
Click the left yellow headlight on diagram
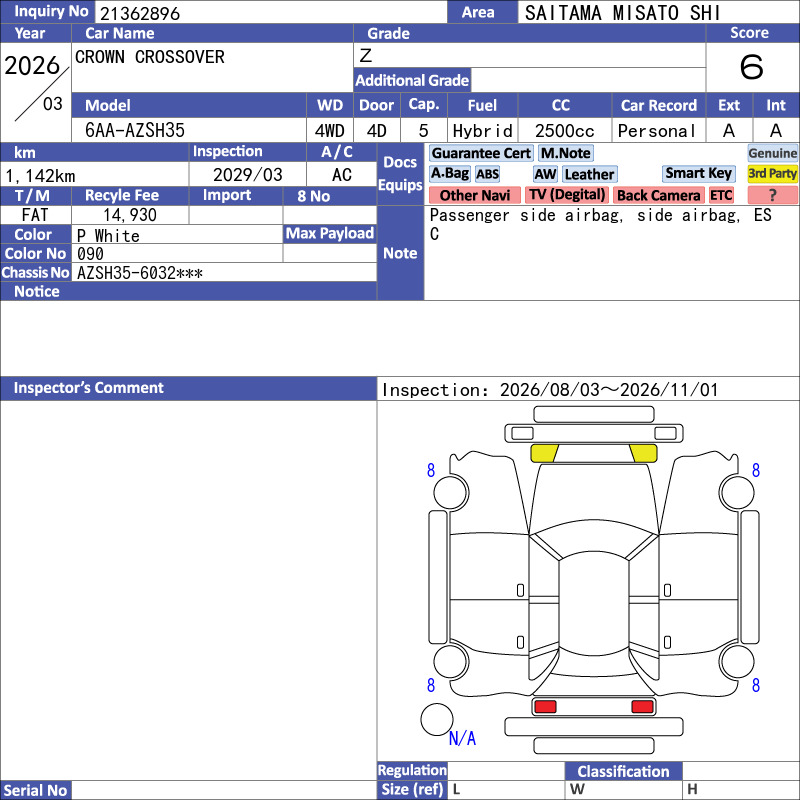tap(544, 453)
